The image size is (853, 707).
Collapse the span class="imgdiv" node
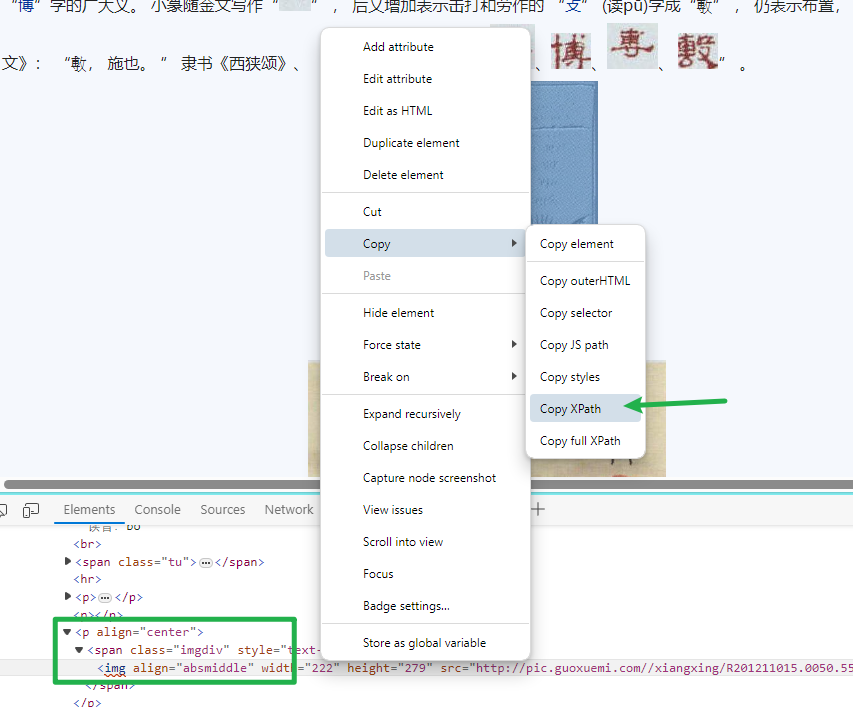(x=79, y=650)
